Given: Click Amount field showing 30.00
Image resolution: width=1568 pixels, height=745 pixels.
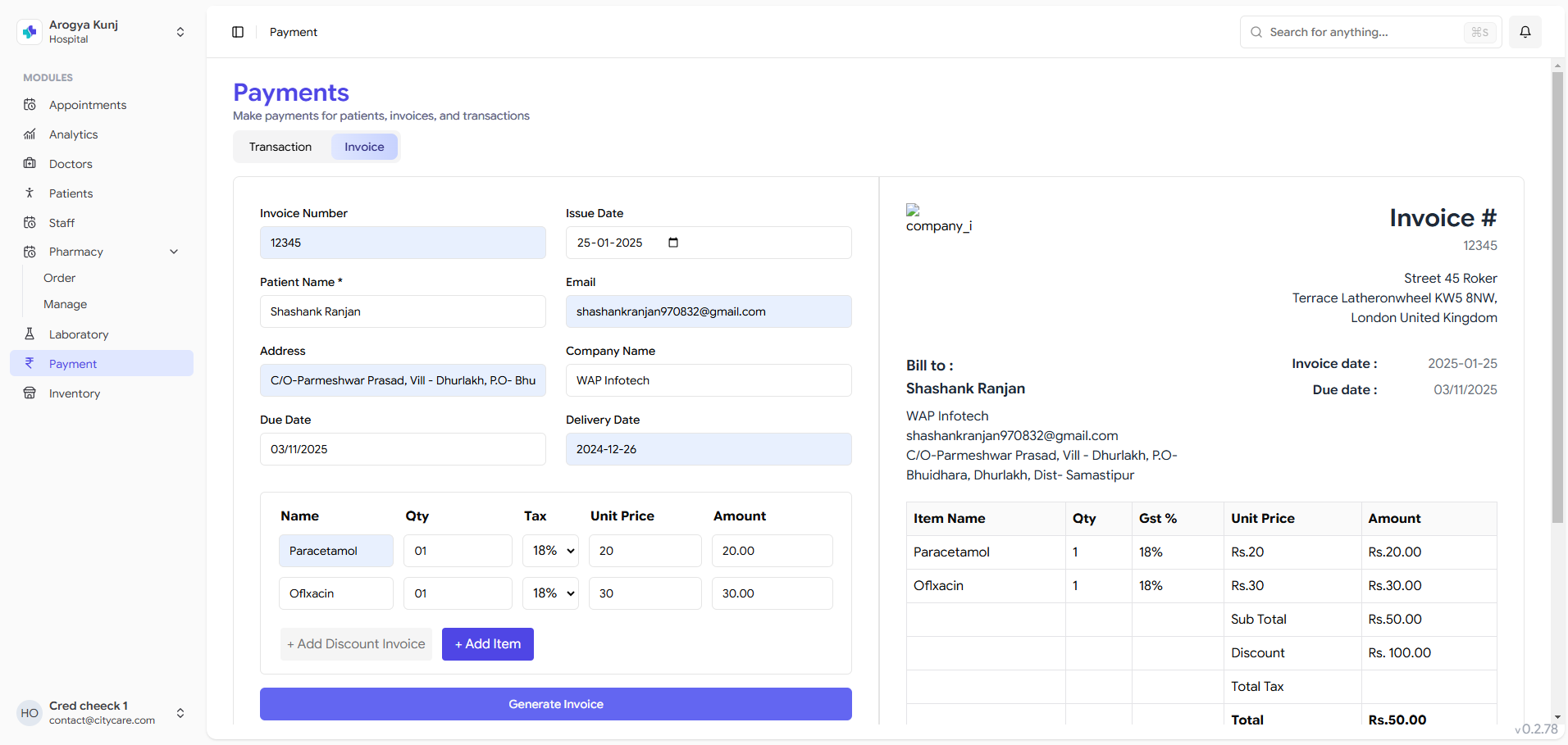Looking at the screenshot, I should coord(773,593).
